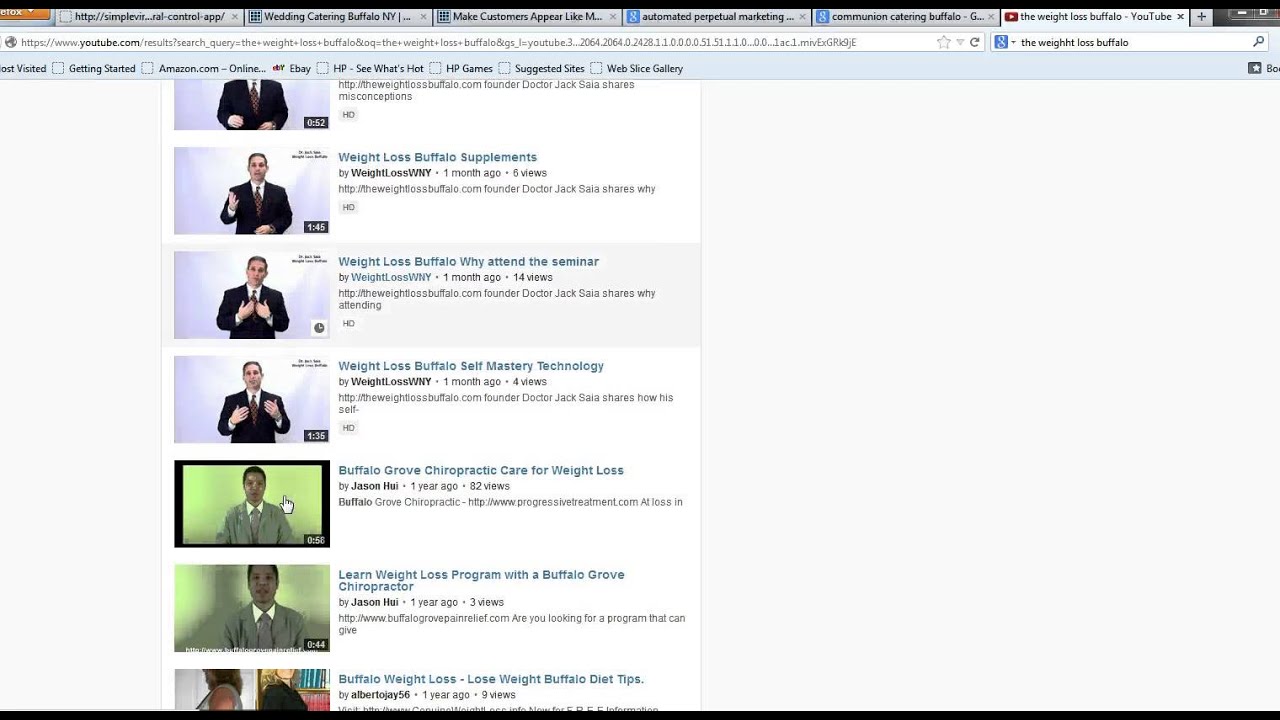
Task: Click Jason Hui channel under Chiropractic Care
Action: click(374, 486)
